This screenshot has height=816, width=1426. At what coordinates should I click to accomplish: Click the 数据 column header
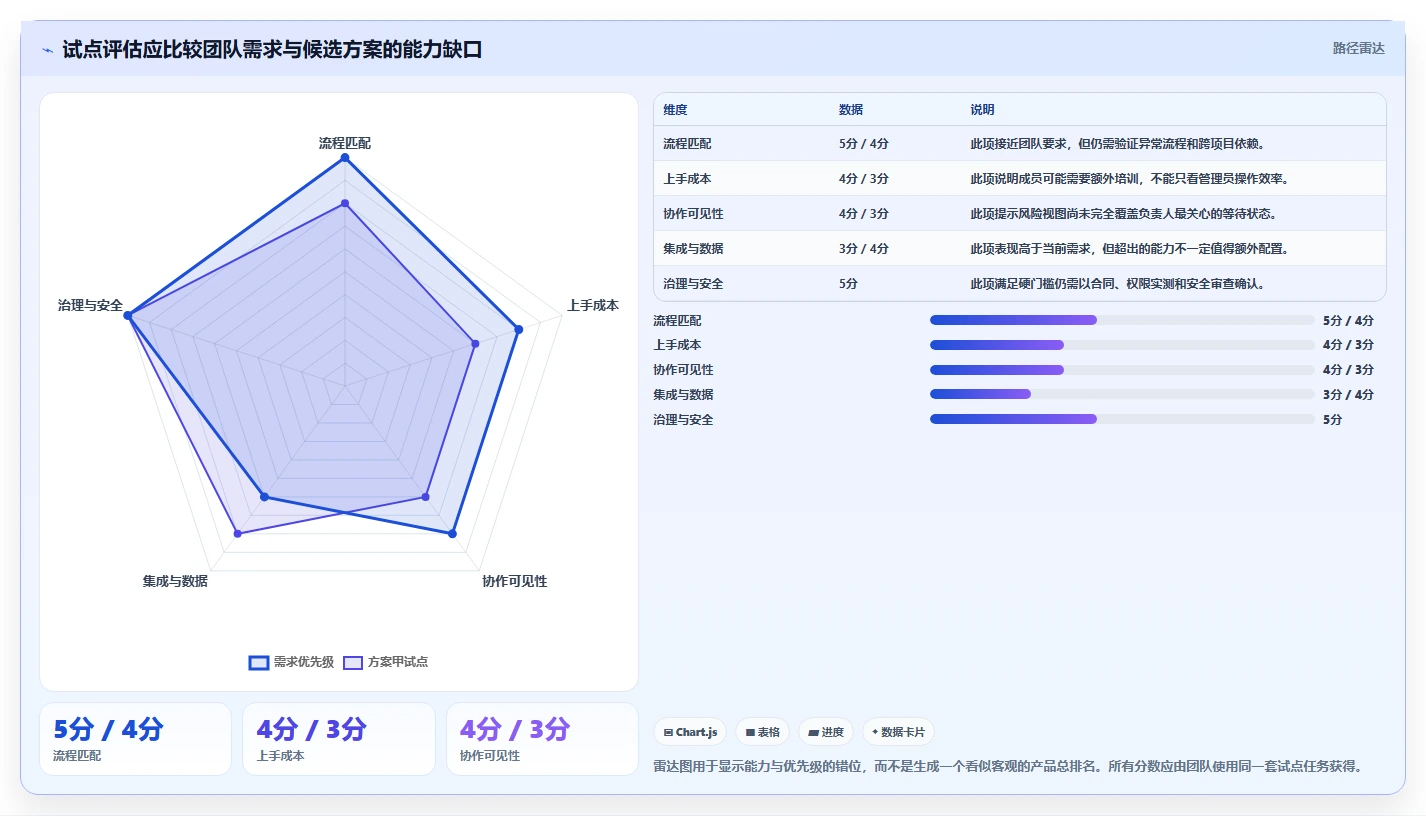851,110
